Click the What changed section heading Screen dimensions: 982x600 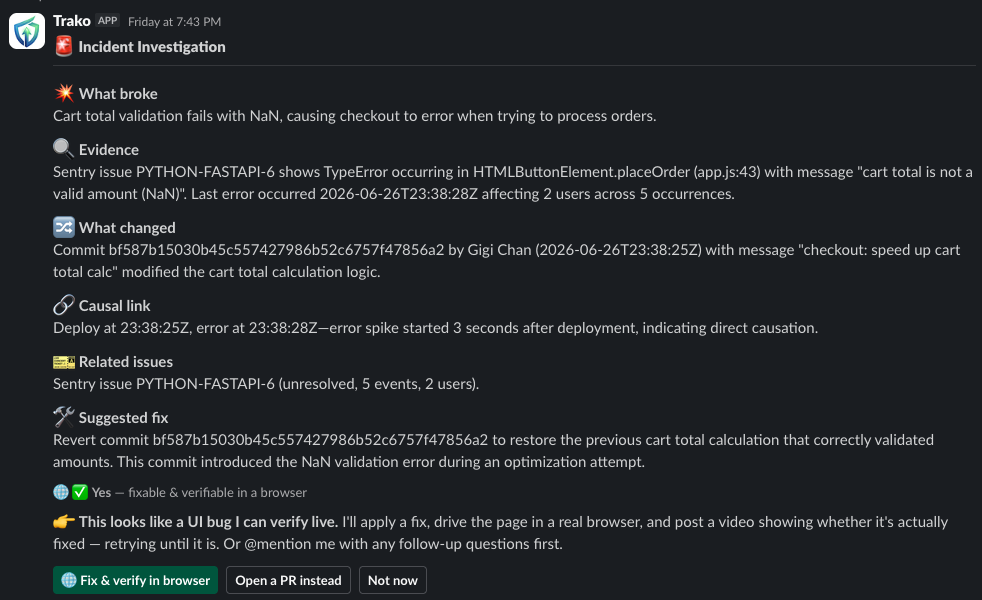click(x=127, y=227)
